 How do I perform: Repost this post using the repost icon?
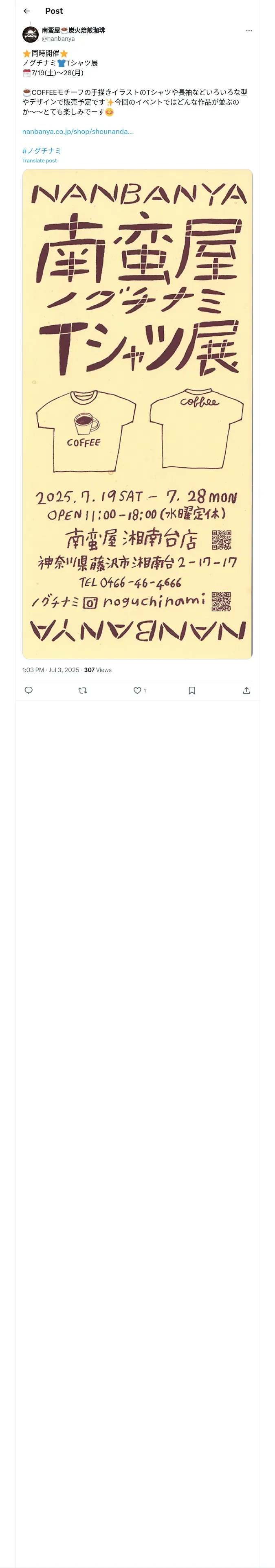click(83, 690)
